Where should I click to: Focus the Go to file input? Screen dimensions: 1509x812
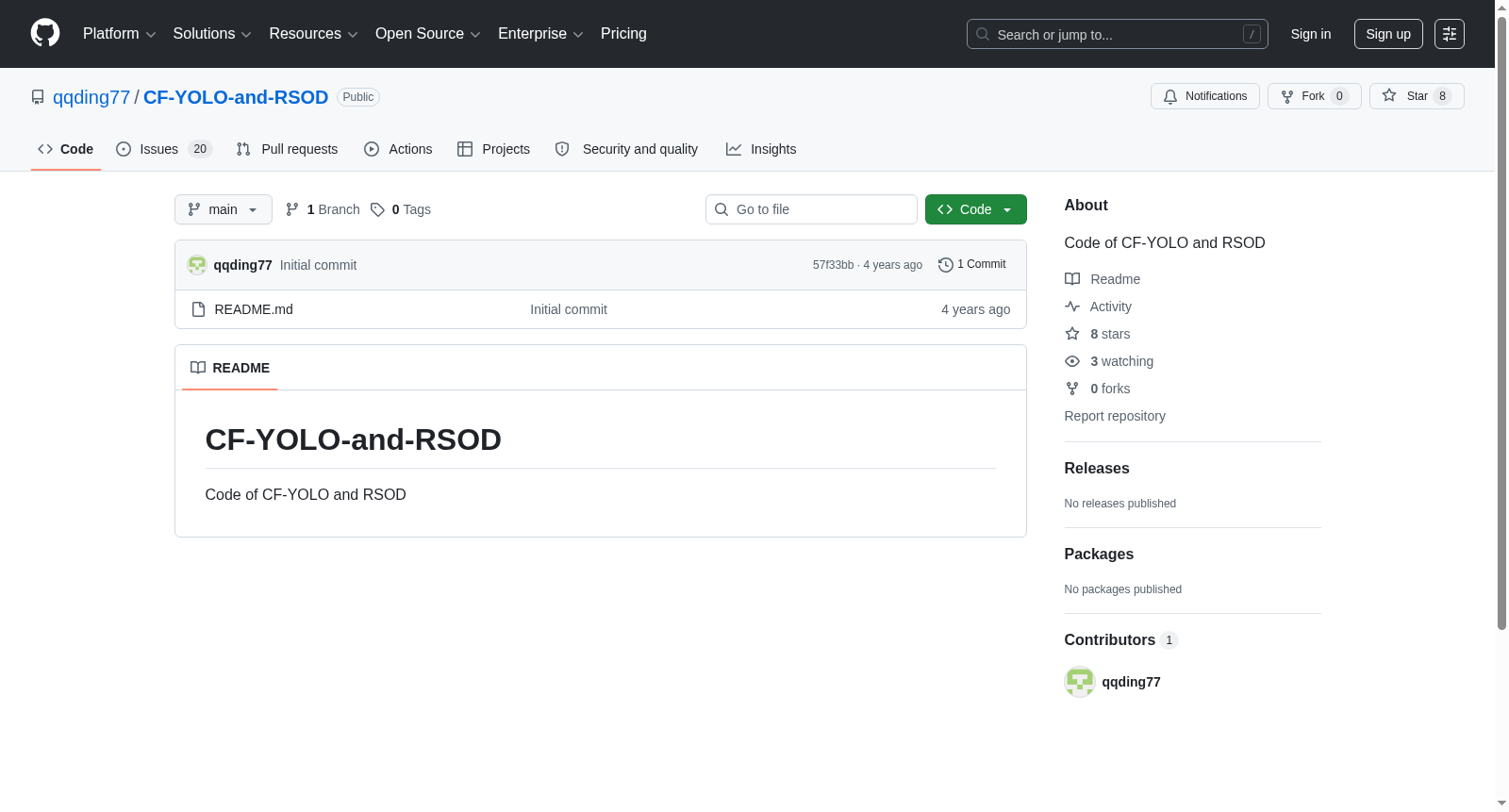point(811,209)
